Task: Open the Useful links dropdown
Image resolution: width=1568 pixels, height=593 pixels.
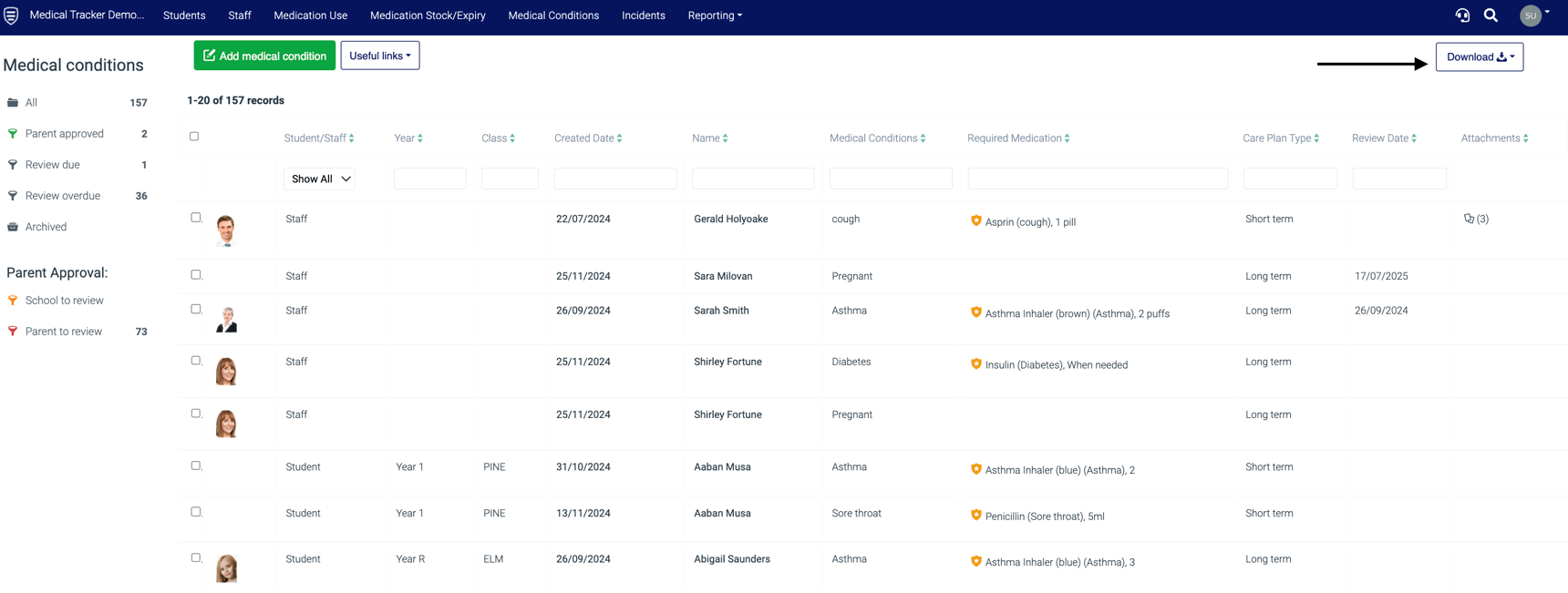Action: [x=380, y=56]
